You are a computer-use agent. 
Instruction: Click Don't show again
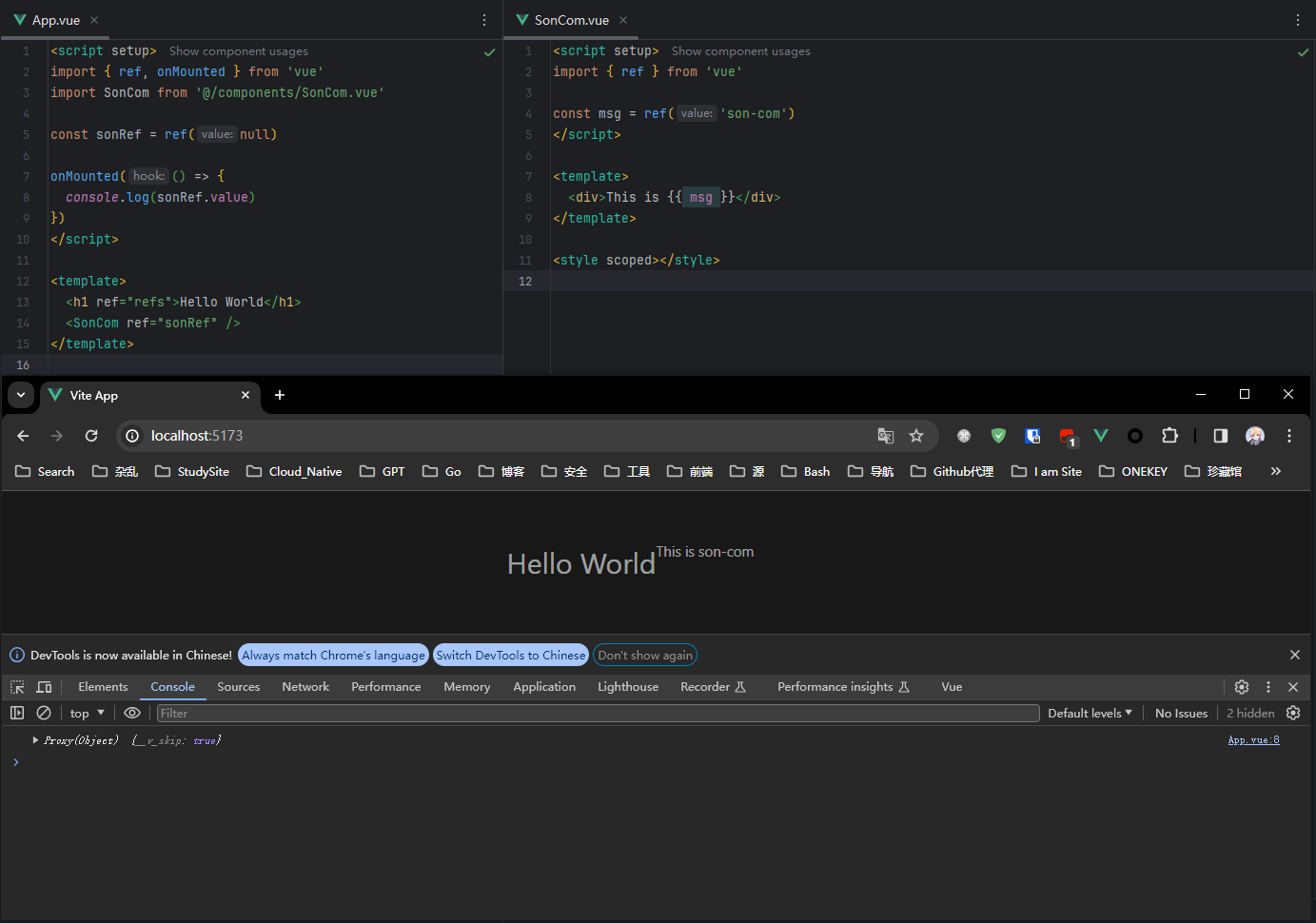click(645, 655)
